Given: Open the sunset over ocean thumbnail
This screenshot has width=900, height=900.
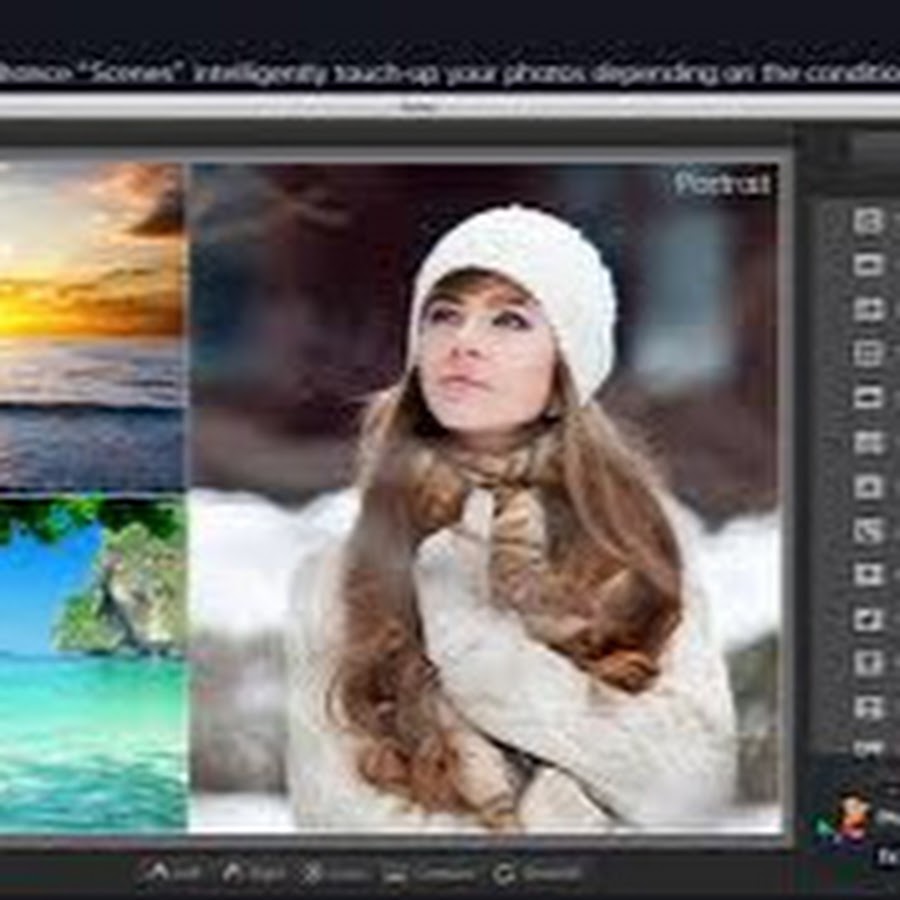Looking at the screenshot, I should point(92,325).
